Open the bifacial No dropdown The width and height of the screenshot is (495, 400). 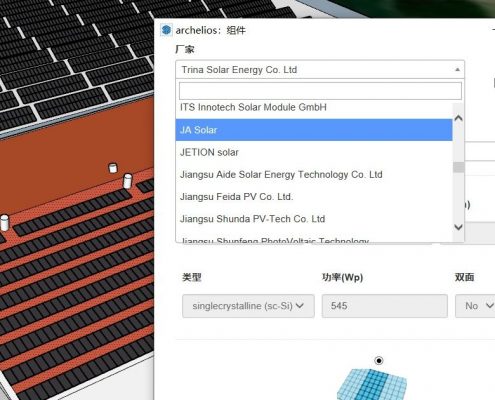[475, 306]
